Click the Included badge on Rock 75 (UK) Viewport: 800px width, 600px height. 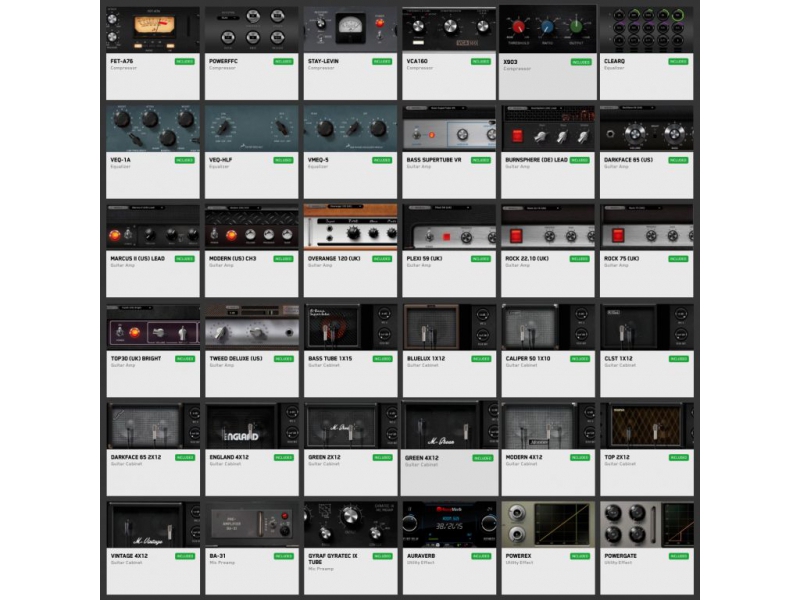(678, 259)
